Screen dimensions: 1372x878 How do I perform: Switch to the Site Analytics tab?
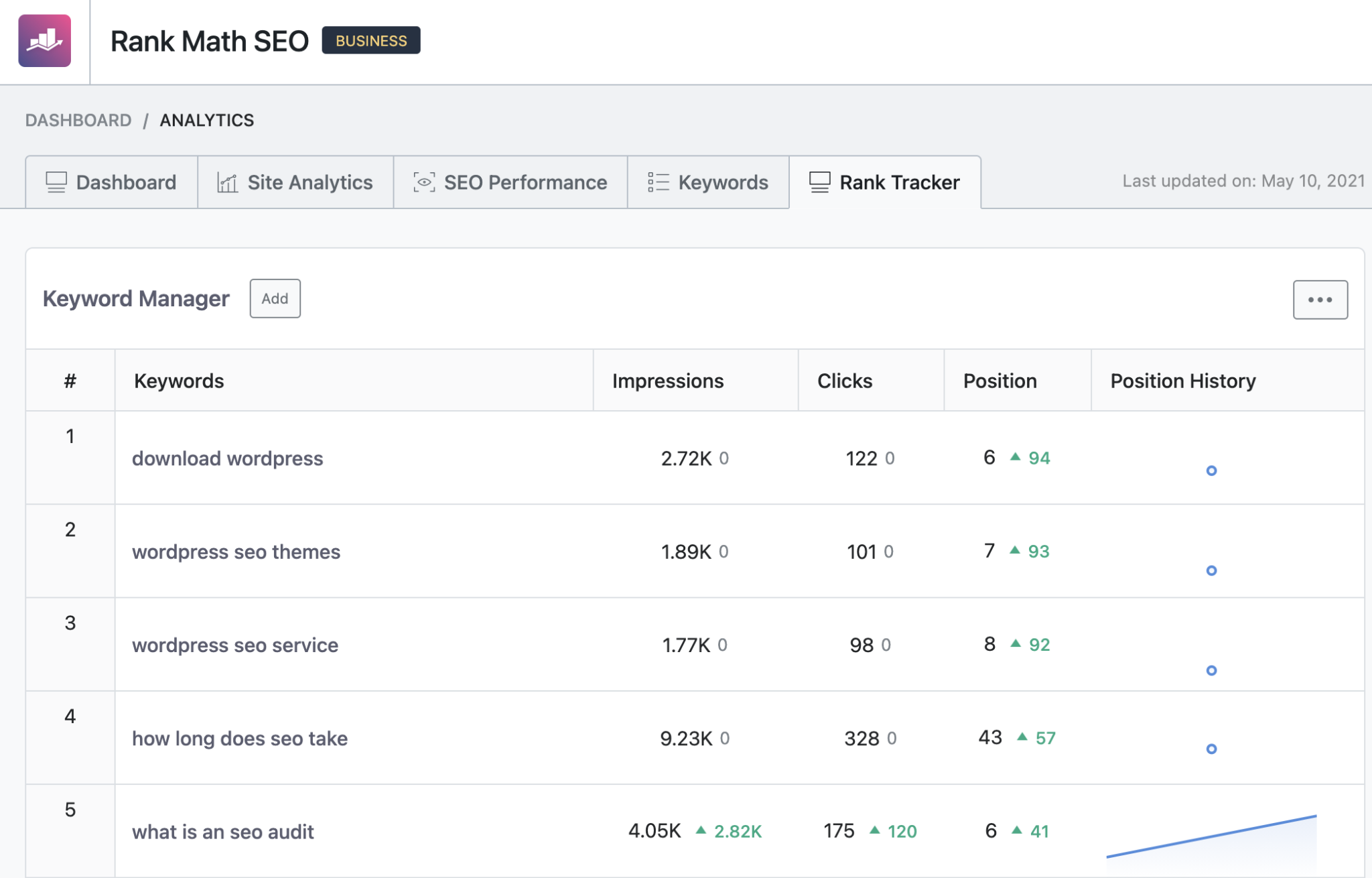[x=295, y=182]
